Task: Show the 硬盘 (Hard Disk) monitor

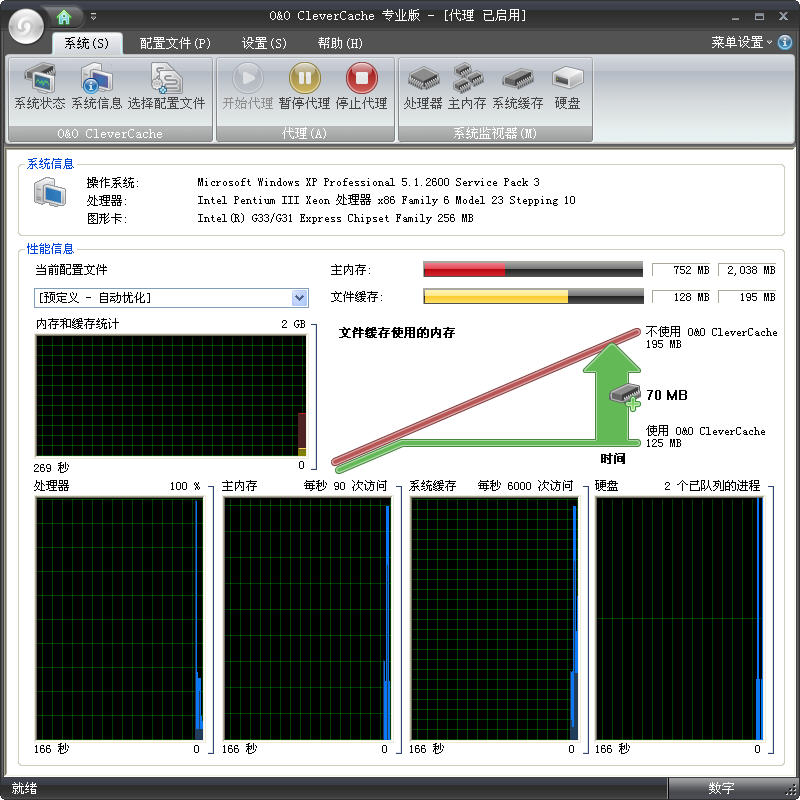Action: [x=567, y=87]
